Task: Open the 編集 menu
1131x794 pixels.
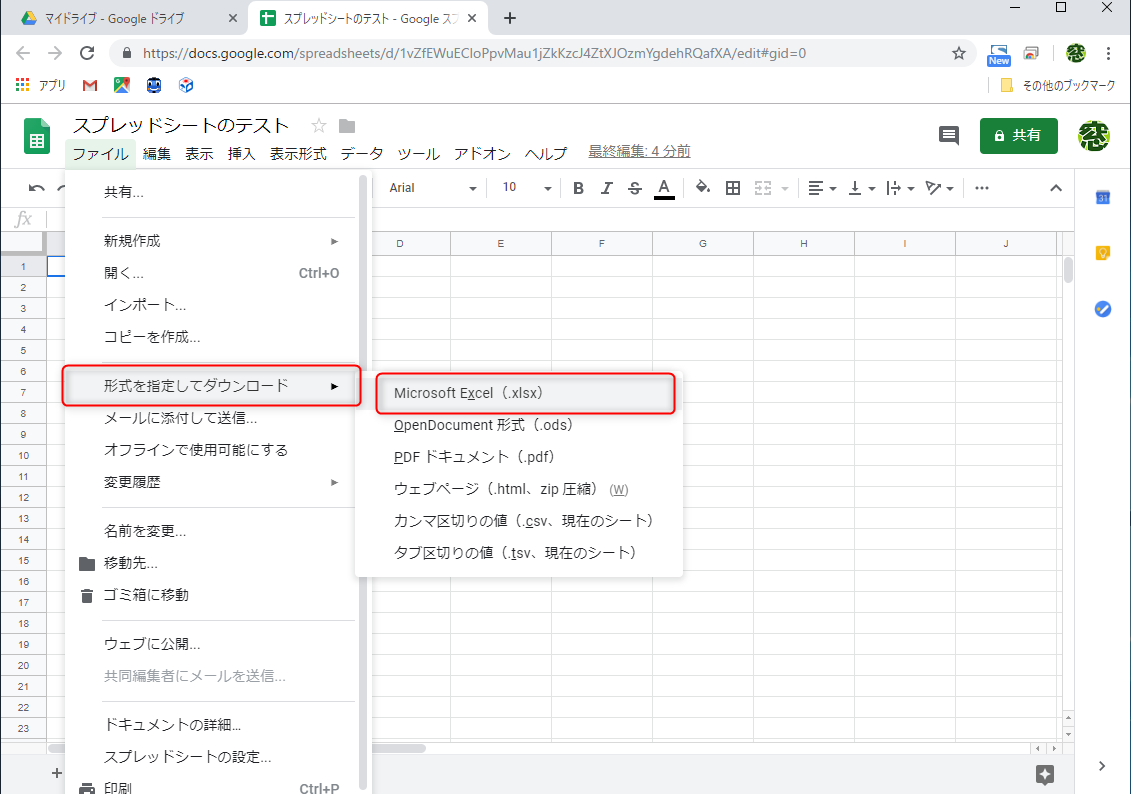Action: (x=157, y=154)
